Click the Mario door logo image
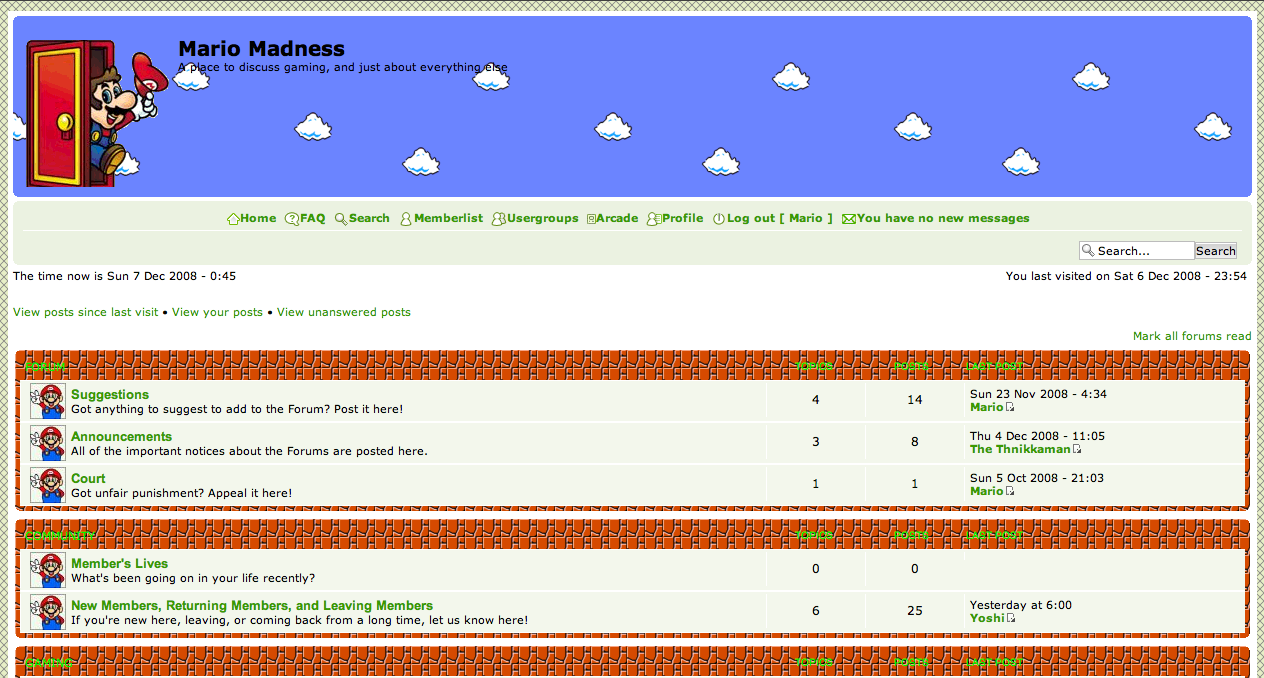Viewport: 1264px width, 678px height. [95, 112]
